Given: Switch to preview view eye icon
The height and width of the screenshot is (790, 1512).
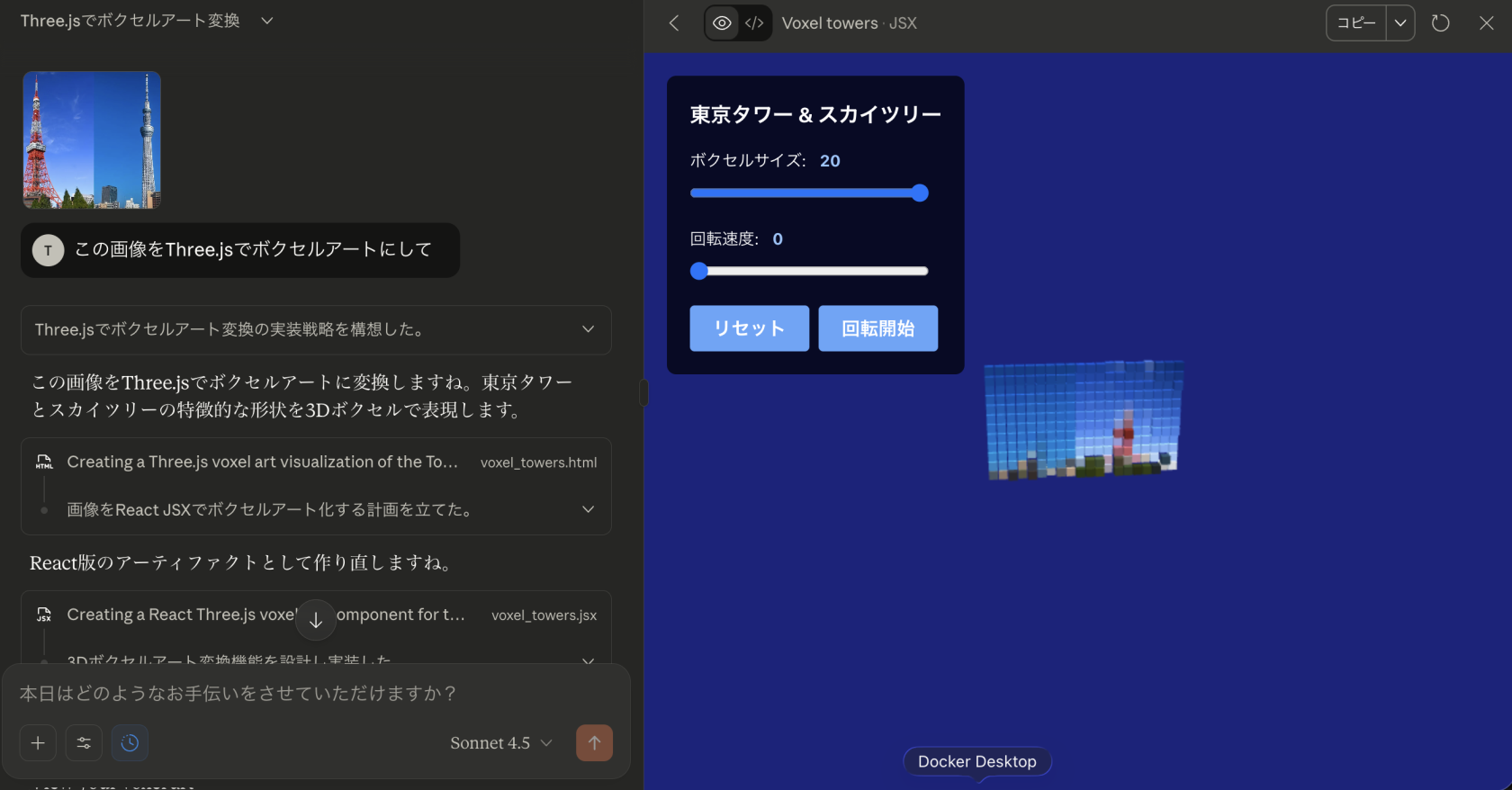Looking at the screenshot, I should point(722,23).
